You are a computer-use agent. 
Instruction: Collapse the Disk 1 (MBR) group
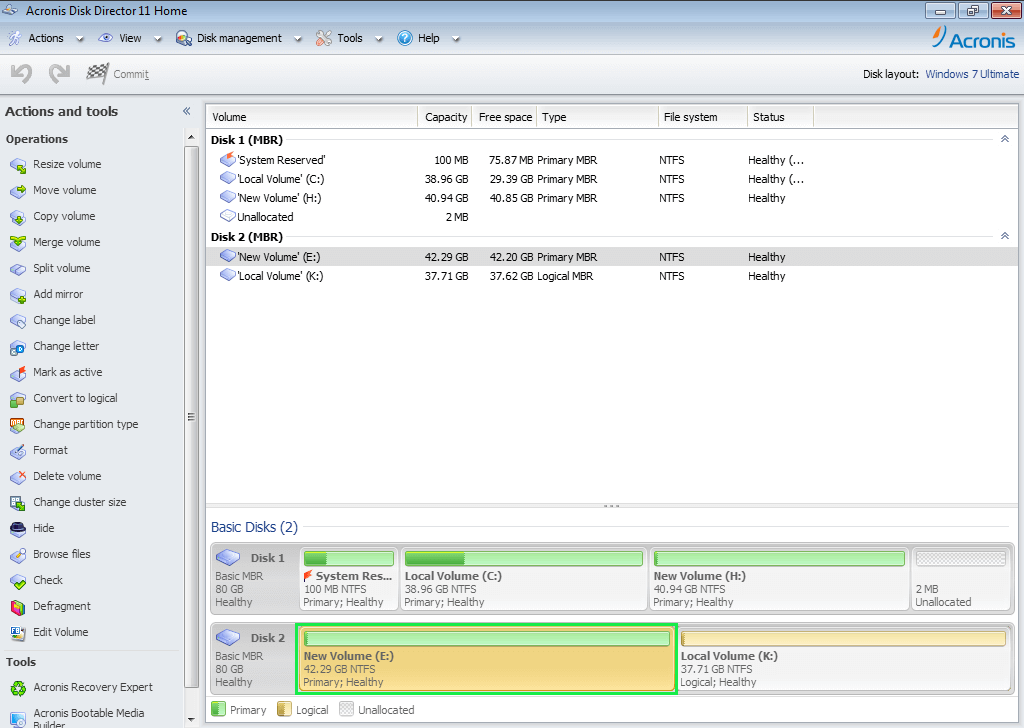(x=1005, y=139)
